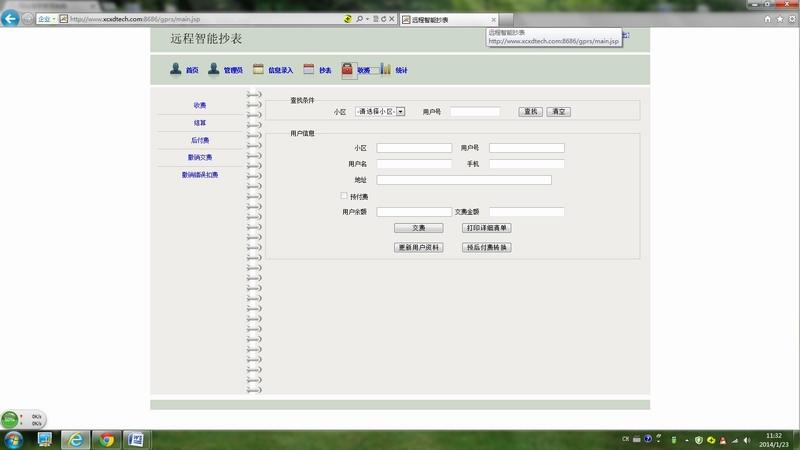Click the 打印详细清单 button
The image size is (800, 450).
point(487,228)
